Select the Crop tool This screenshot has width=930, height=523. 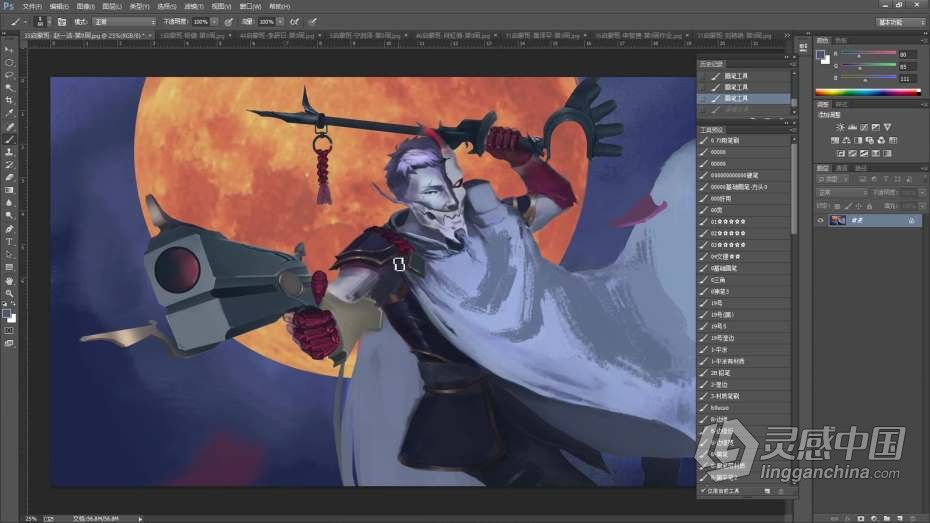[x=9, y=101]
